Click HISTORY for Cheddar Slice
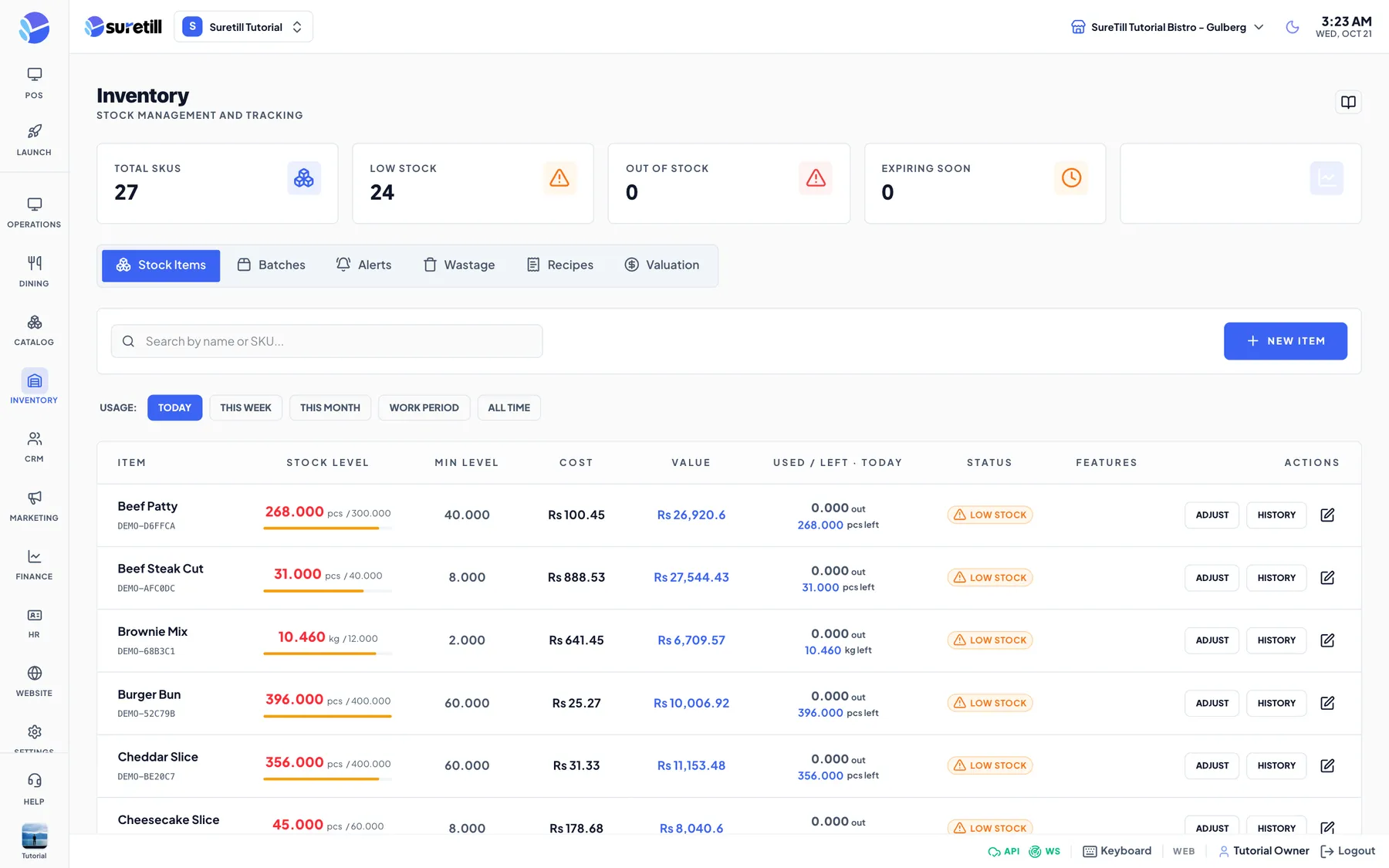1389x868 pixels. pyautogui.click(x=1276, y=765)
